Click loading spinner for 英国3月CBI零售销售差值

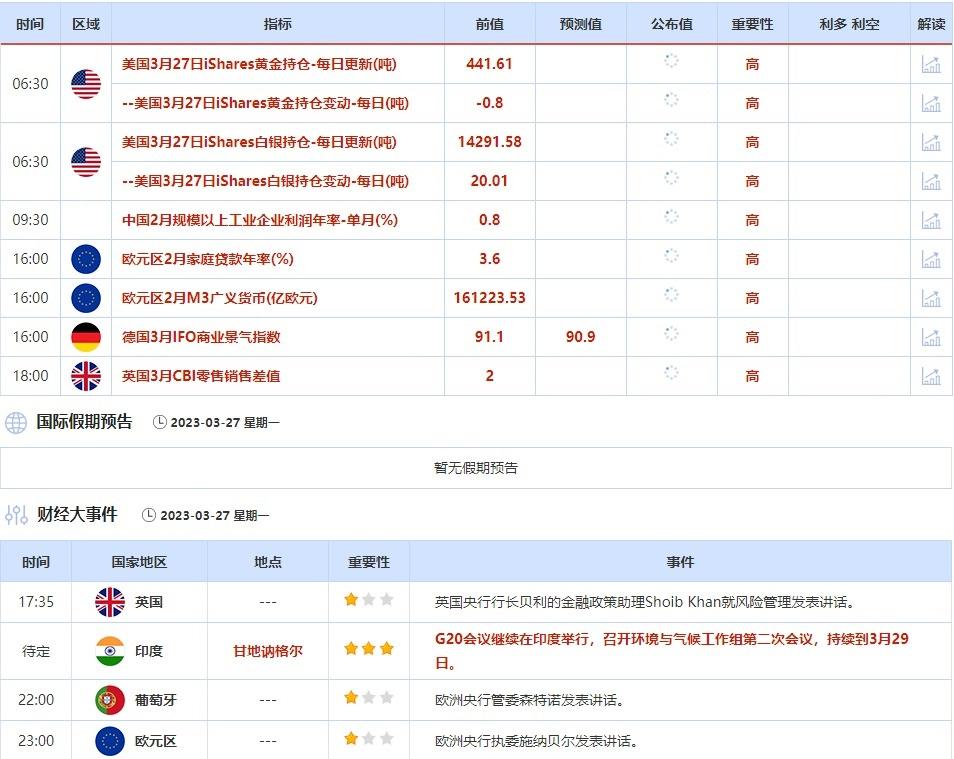coord(671,373)
